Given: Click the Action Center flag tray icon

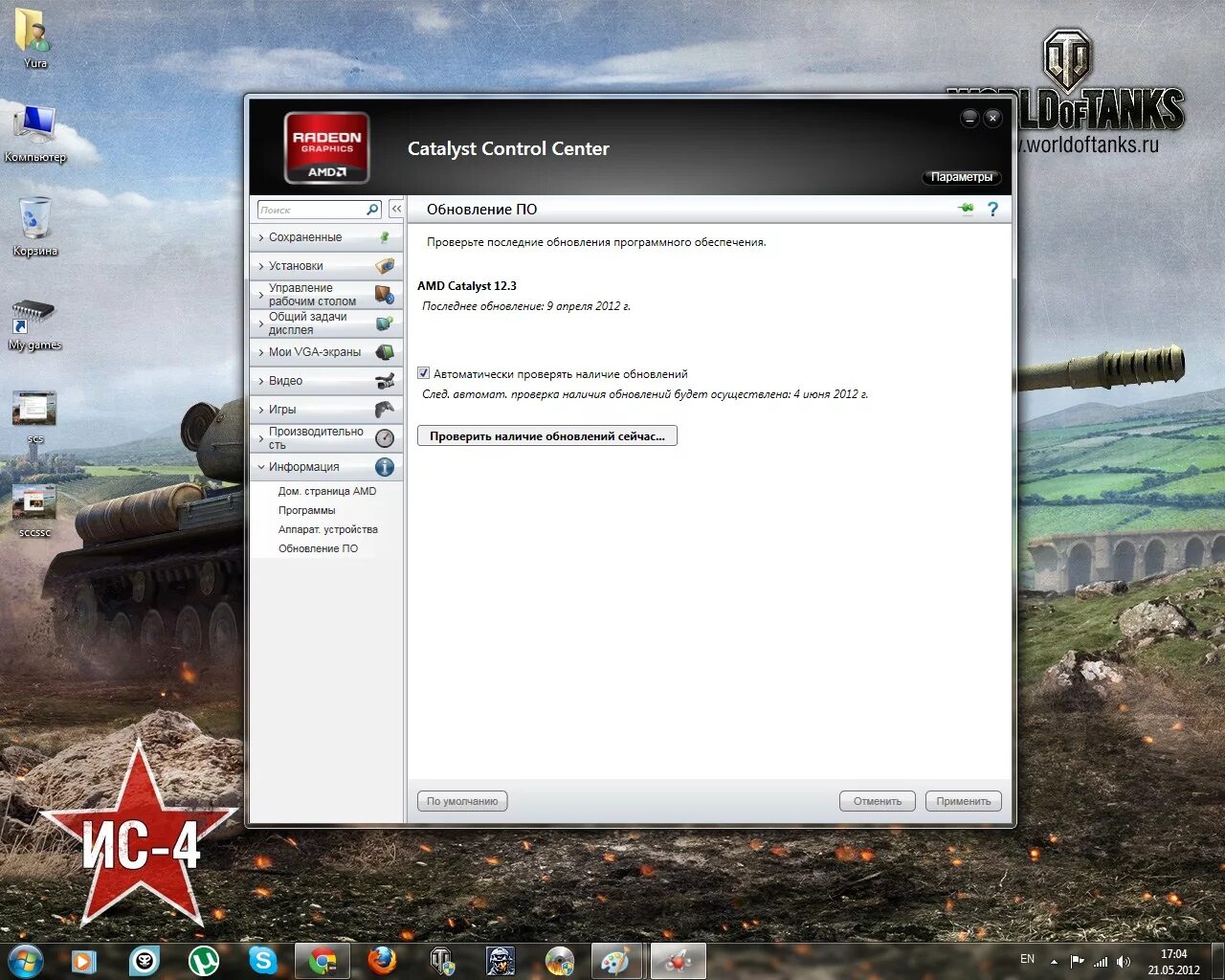Looking at the screenshot, I should click(x=1078, y=961).
